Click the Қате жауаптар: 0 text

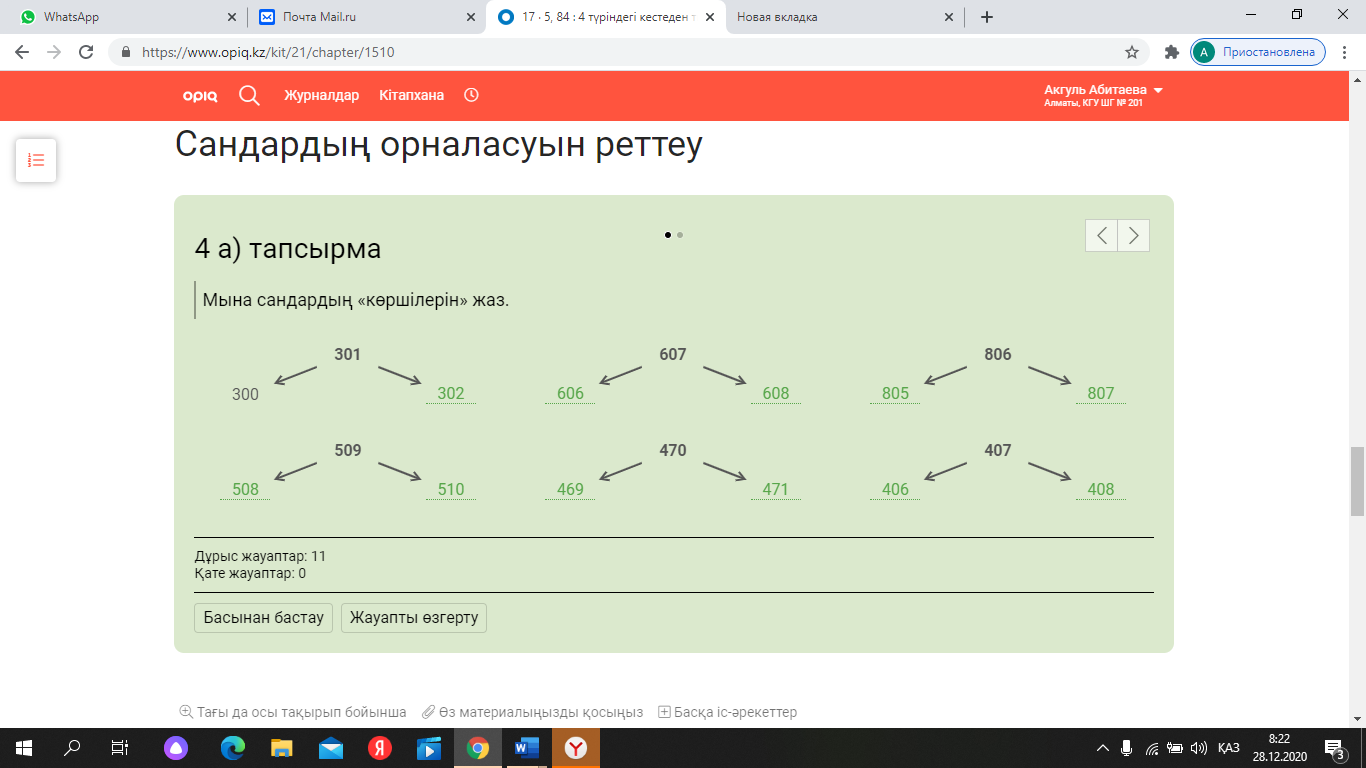(x=250, y=574)
